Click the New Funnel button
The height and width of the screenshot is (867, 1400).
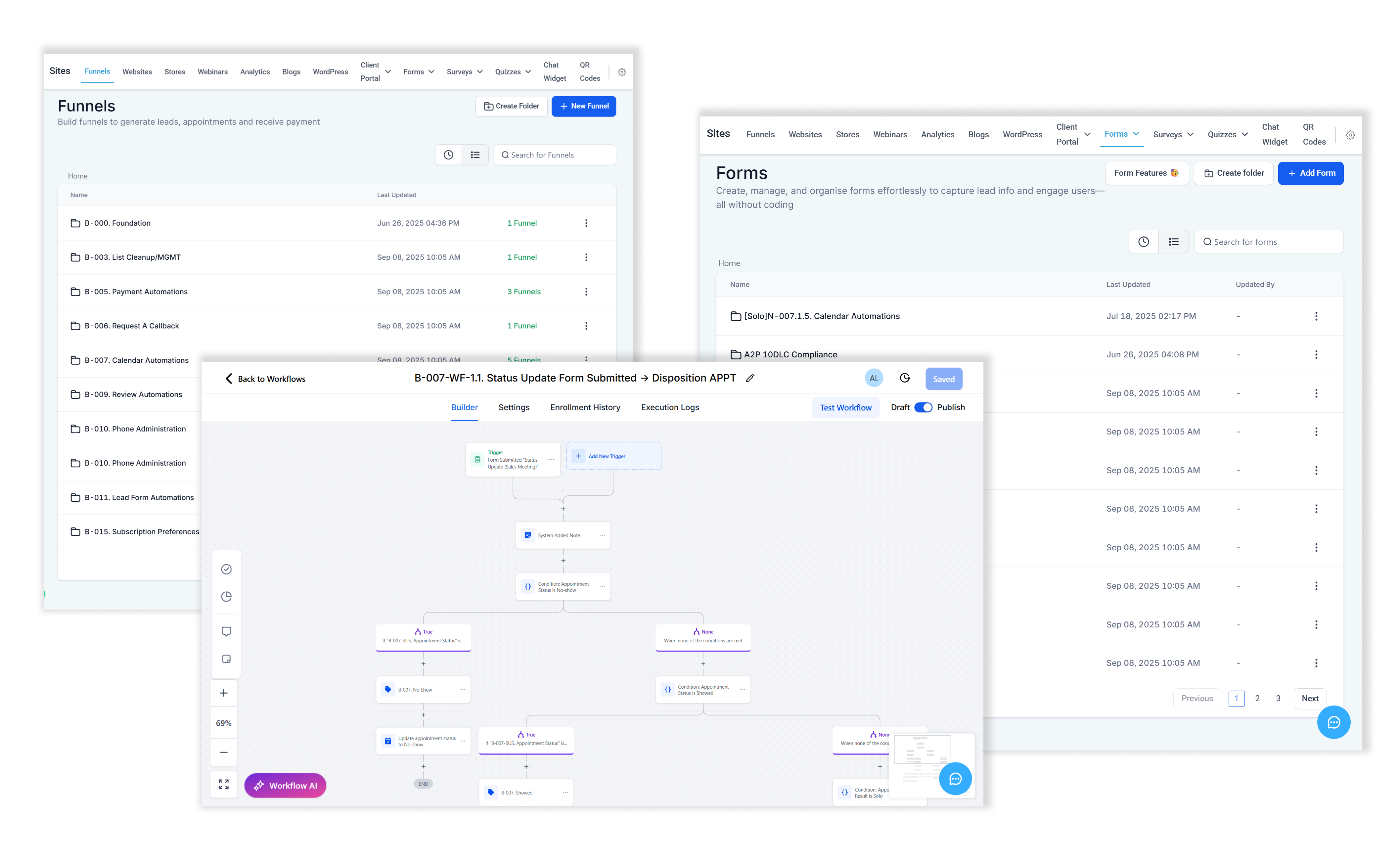[x=584, y=107]
